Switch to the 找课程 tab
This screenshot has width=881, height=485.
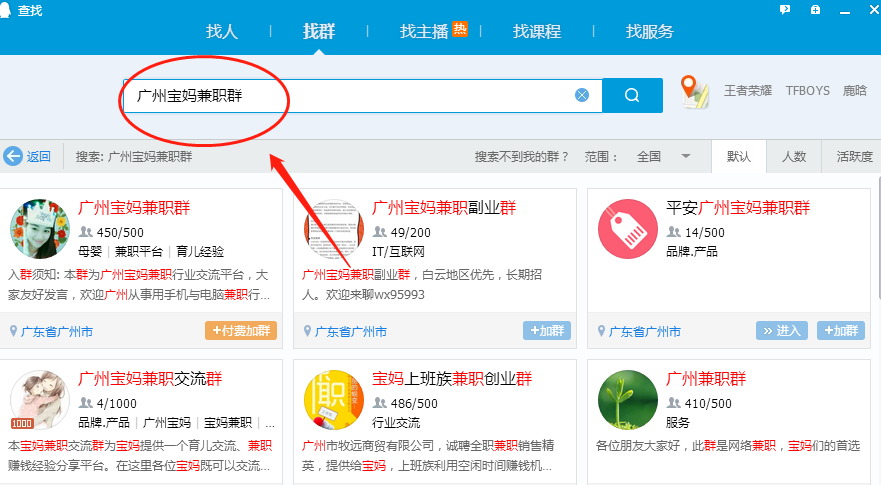[x=537, y=31]
